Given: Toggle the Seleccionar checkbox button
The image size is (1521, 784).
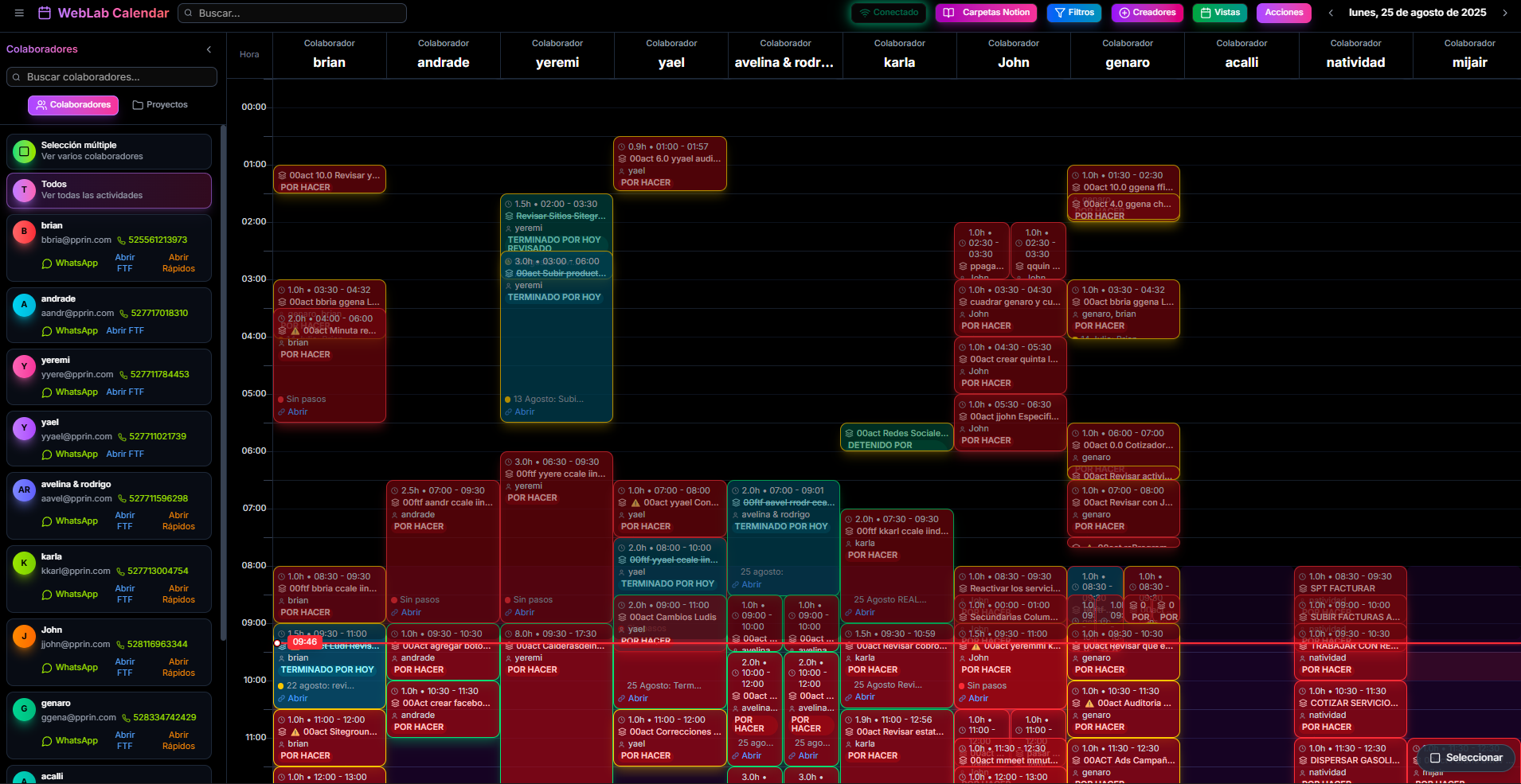Looking at the screenshot, I should pos(1466,758).
